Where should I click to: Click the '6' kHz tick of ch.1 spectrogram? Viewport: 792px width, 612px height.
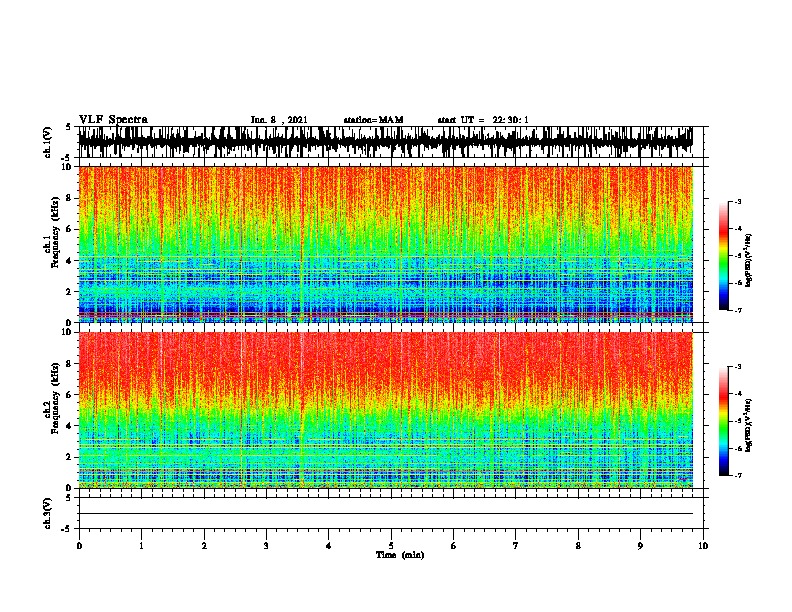tap(70, 229)
